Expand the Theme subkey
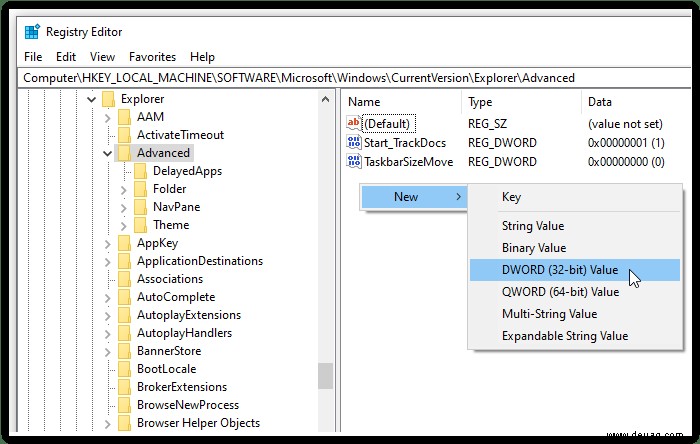 [124, 226]
